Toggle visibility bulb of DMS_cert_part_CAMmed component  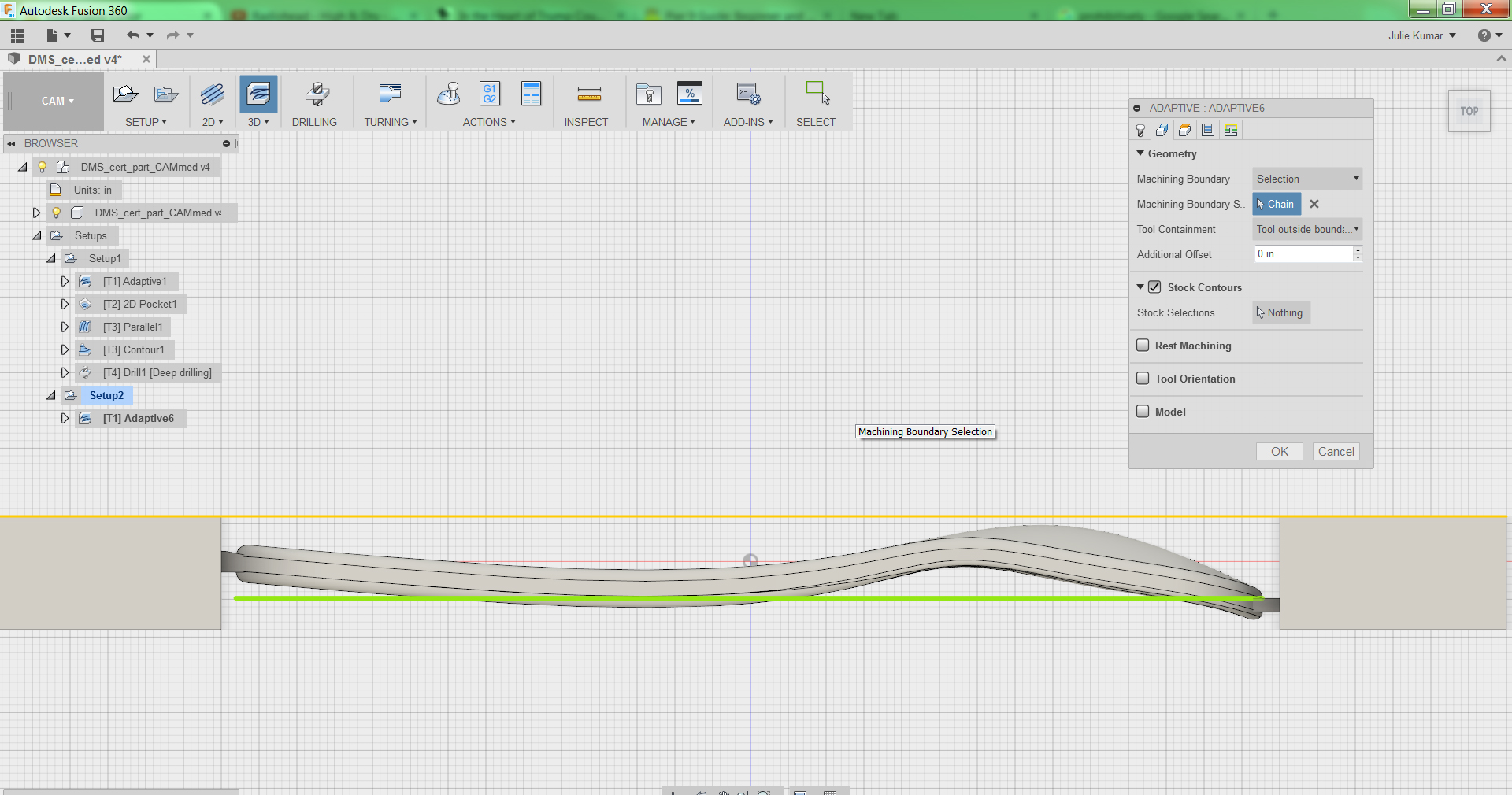tap(57, 213)
